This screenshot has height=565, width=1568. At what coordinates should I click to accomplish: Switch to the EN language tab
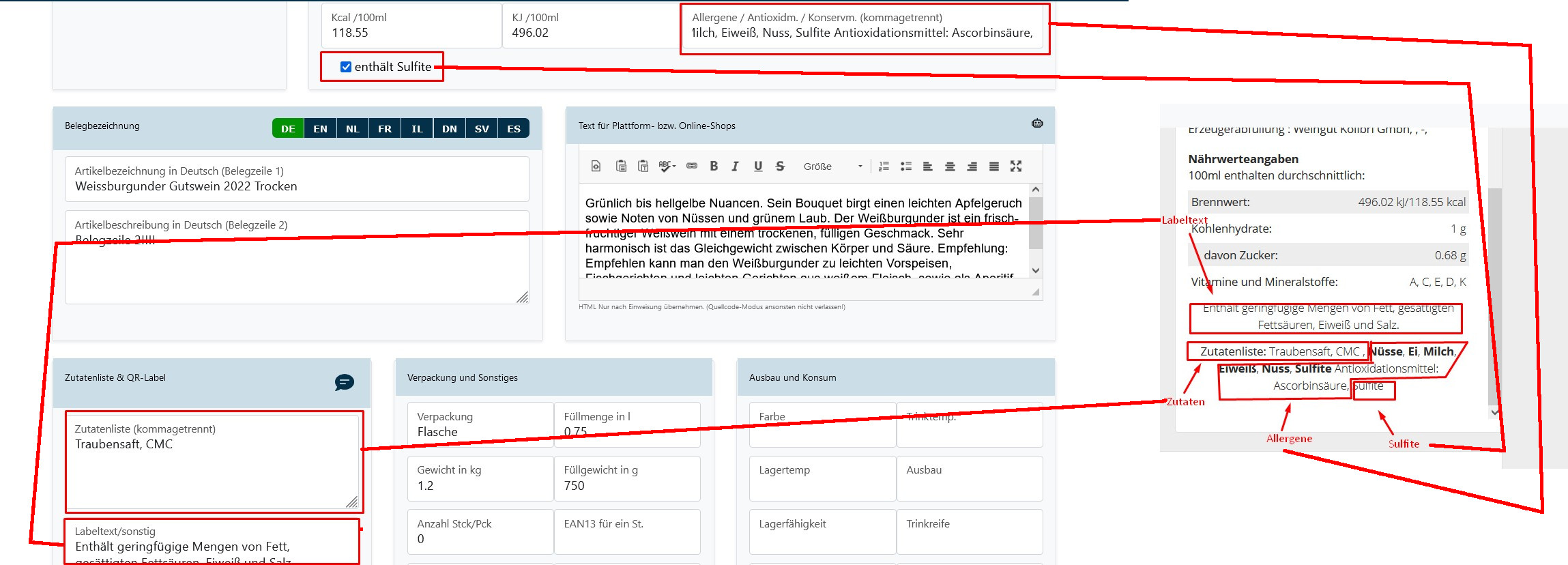pos(320,128)
